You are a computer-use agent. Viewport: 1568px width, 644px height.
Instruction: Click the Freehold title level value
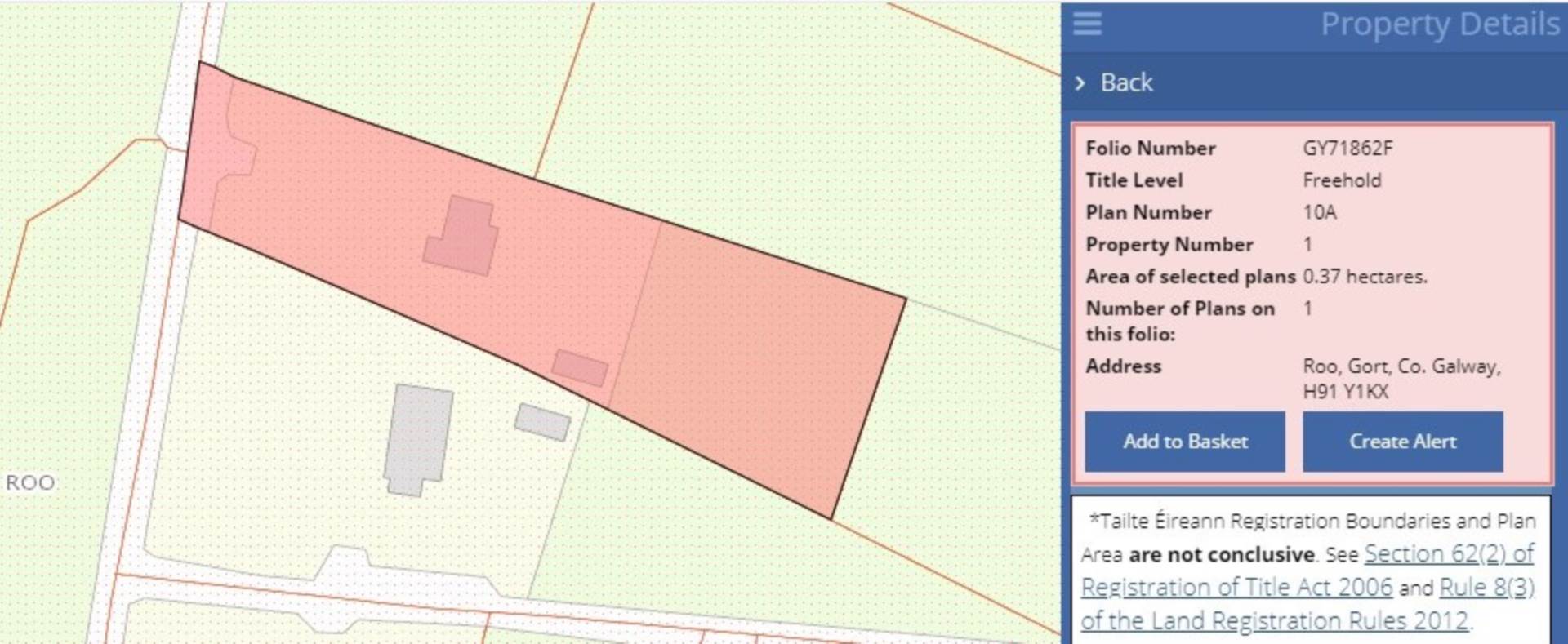click(x=1342, y=180)
